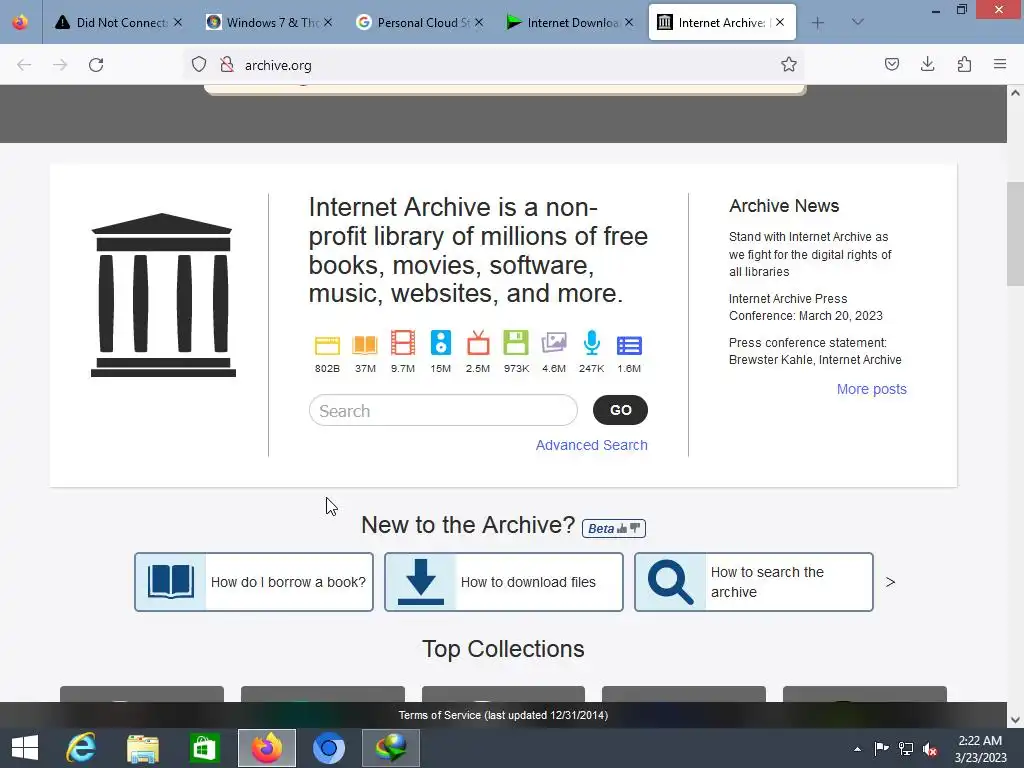Image resolution: width=1024 pixels, height=768 pixels.
Task: Launch Internet Explorer from taskbar
Action: point(81,748)
